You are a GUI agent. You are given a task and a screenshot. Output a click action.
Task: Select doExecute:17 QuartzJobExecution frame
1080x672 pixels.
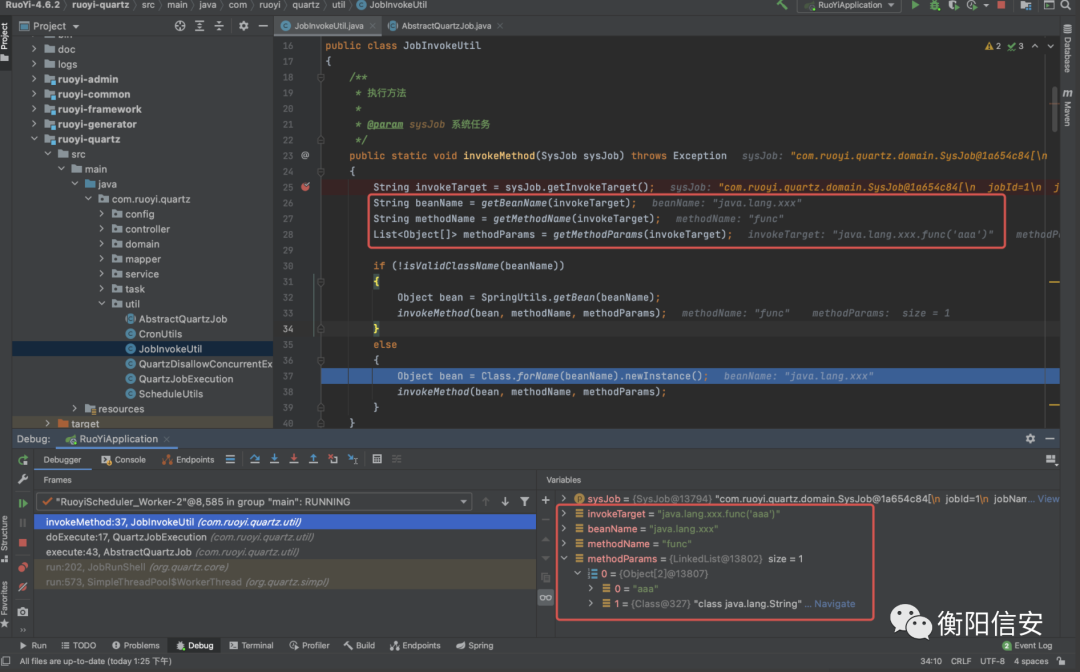(285, 537)
